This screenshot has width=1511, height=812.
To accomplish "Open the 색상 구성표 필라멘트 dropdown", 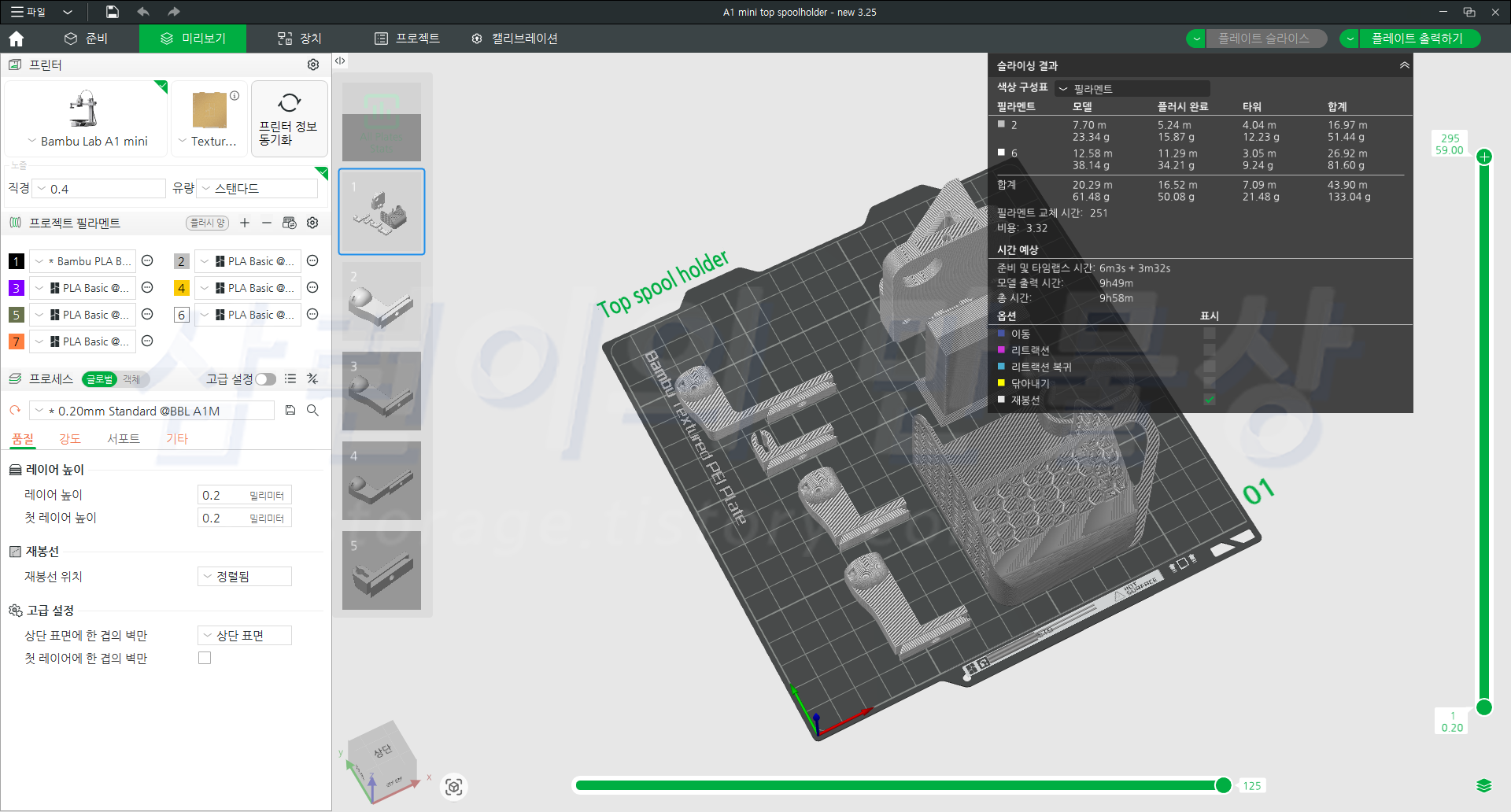I will pyautogui.click(x=1132, y=88).
